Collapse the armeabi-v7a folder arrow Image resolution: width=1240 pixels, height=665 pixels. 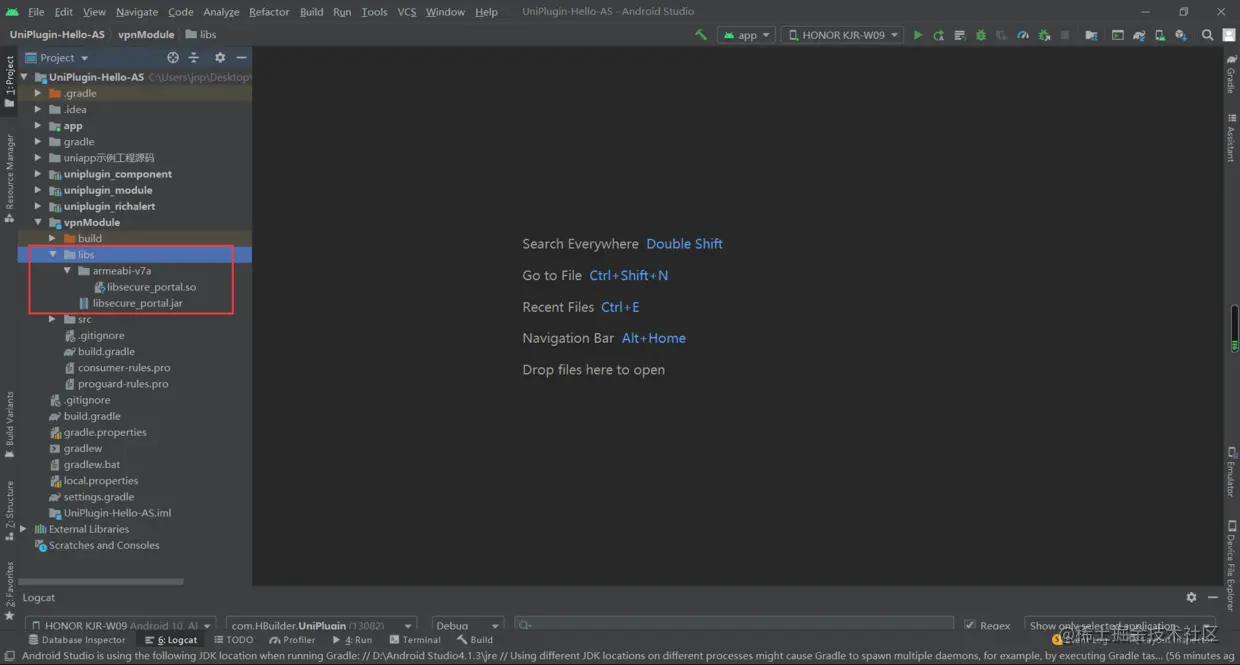click(67, 271)
